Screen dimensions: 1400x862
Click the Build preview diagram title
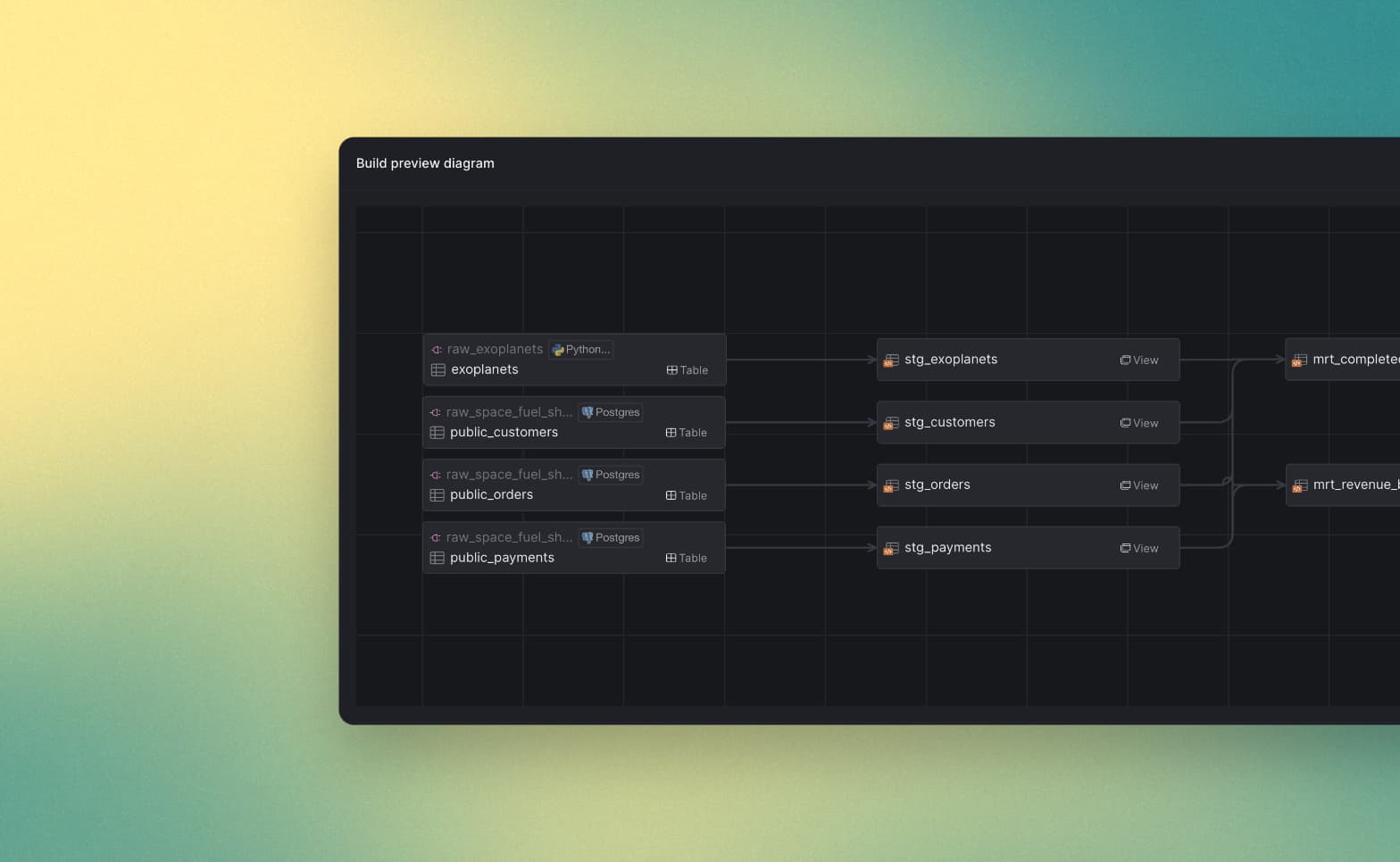(425, 163)
